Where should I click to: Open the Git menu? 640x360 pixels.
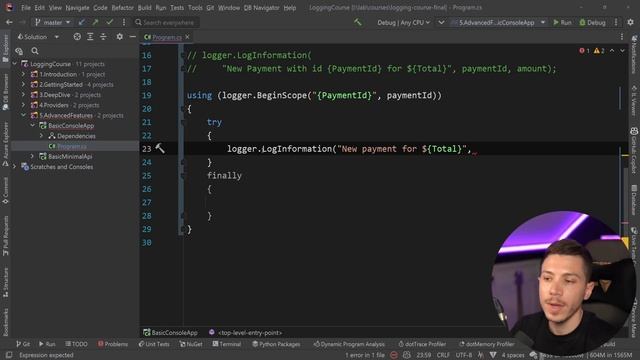[210, 8]
